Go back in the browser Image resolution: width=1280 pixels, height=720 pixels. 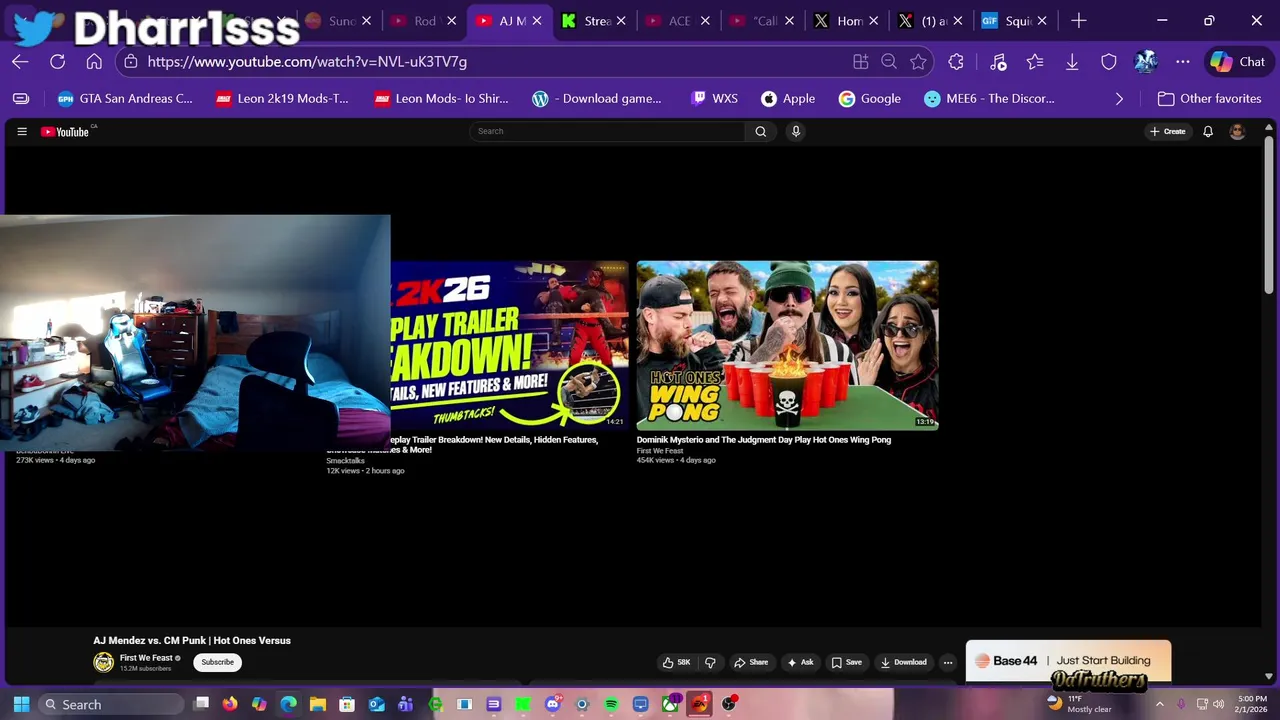point(20,61)
